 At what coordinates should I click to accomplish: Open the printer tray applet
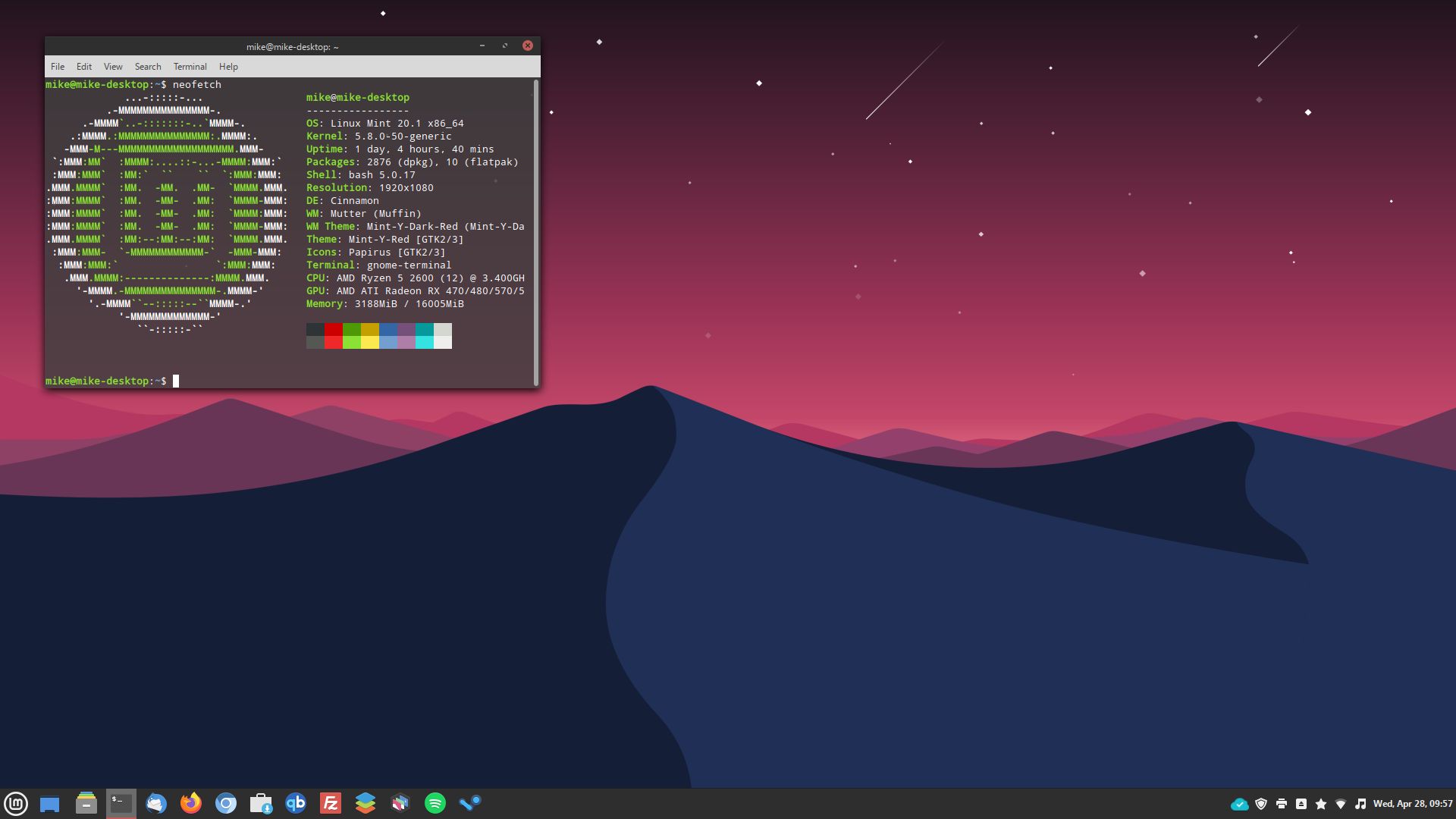[1282, 803]
